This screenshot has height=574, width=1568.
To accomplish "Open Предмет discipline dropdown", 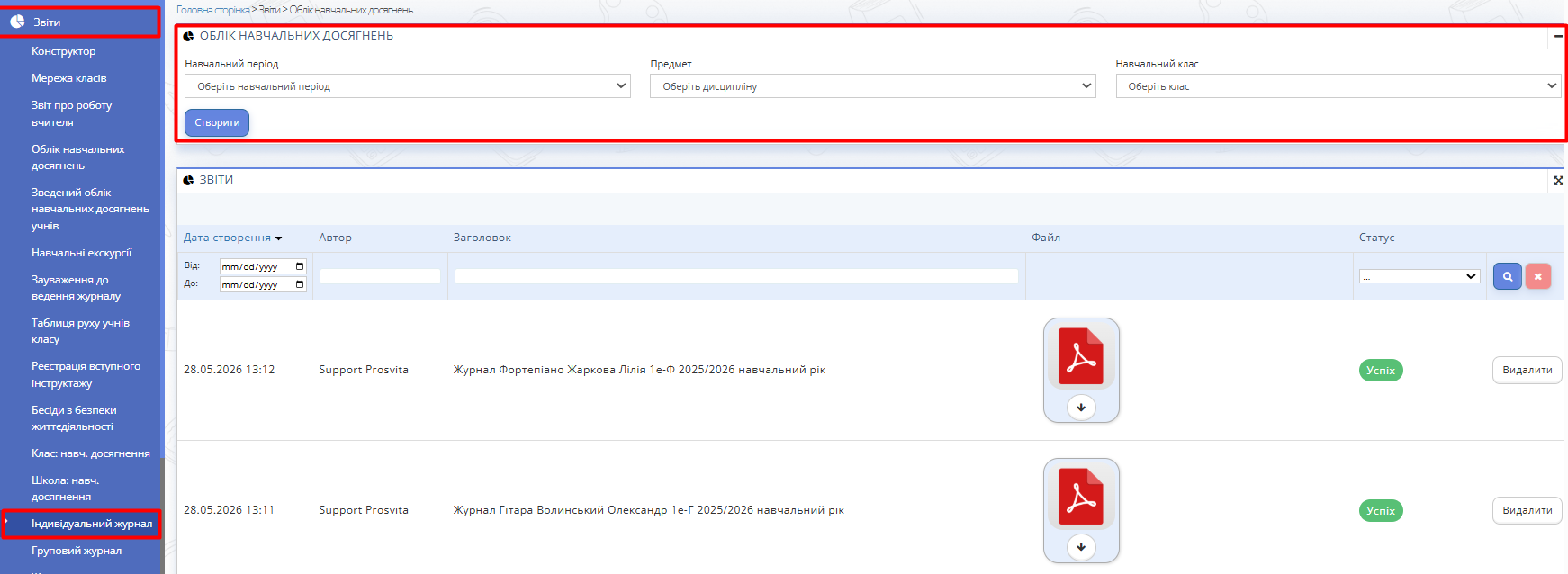I will (x=873, y=86).
